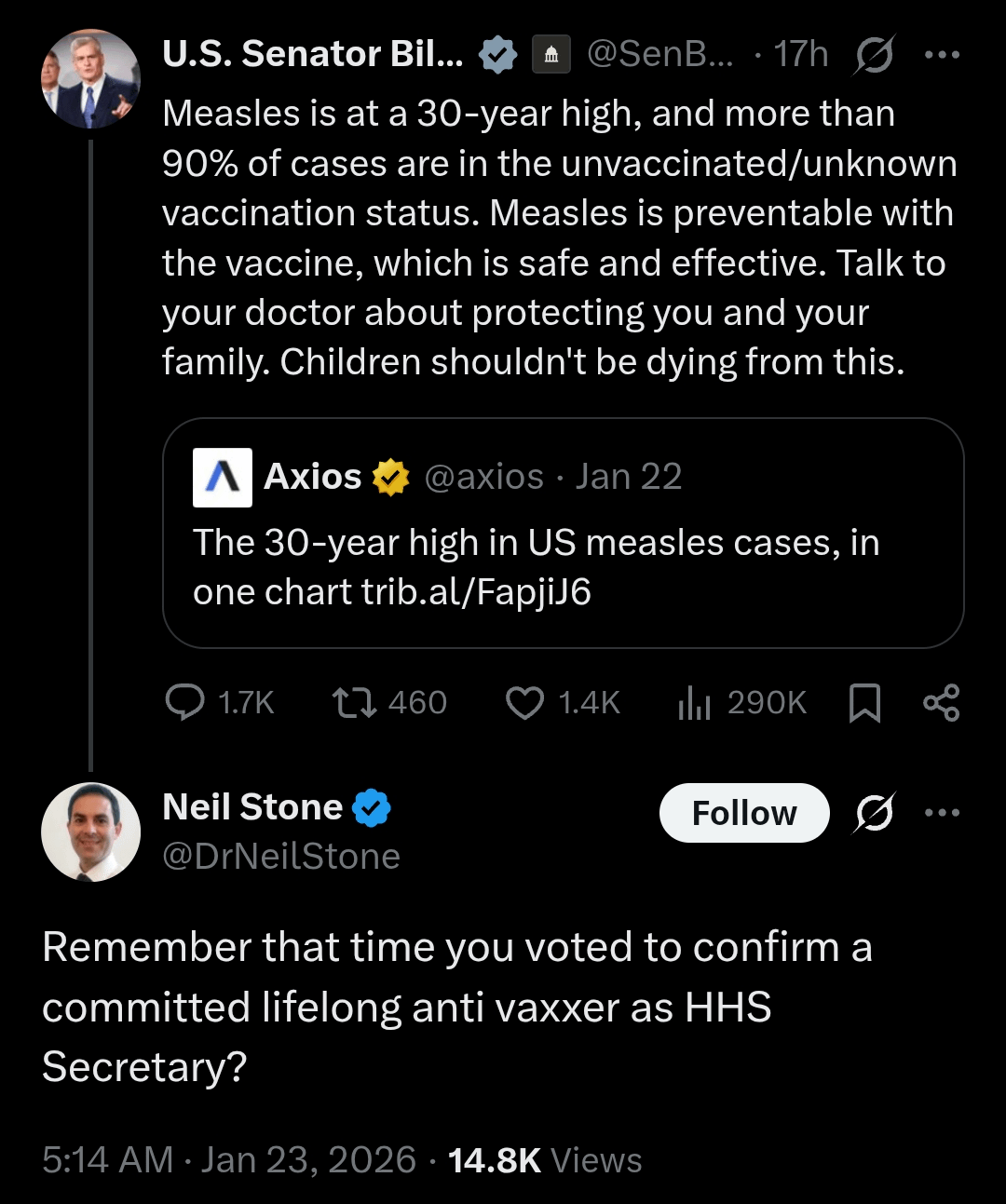1006x1204 pixels.
Task: Click Neil Stone's blue verified badge
Action: pos(372,807)
